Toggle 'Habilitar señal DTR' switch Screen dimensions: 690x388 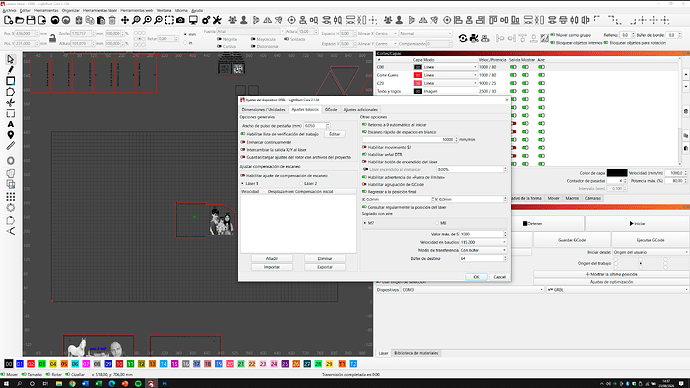[364, 154]
